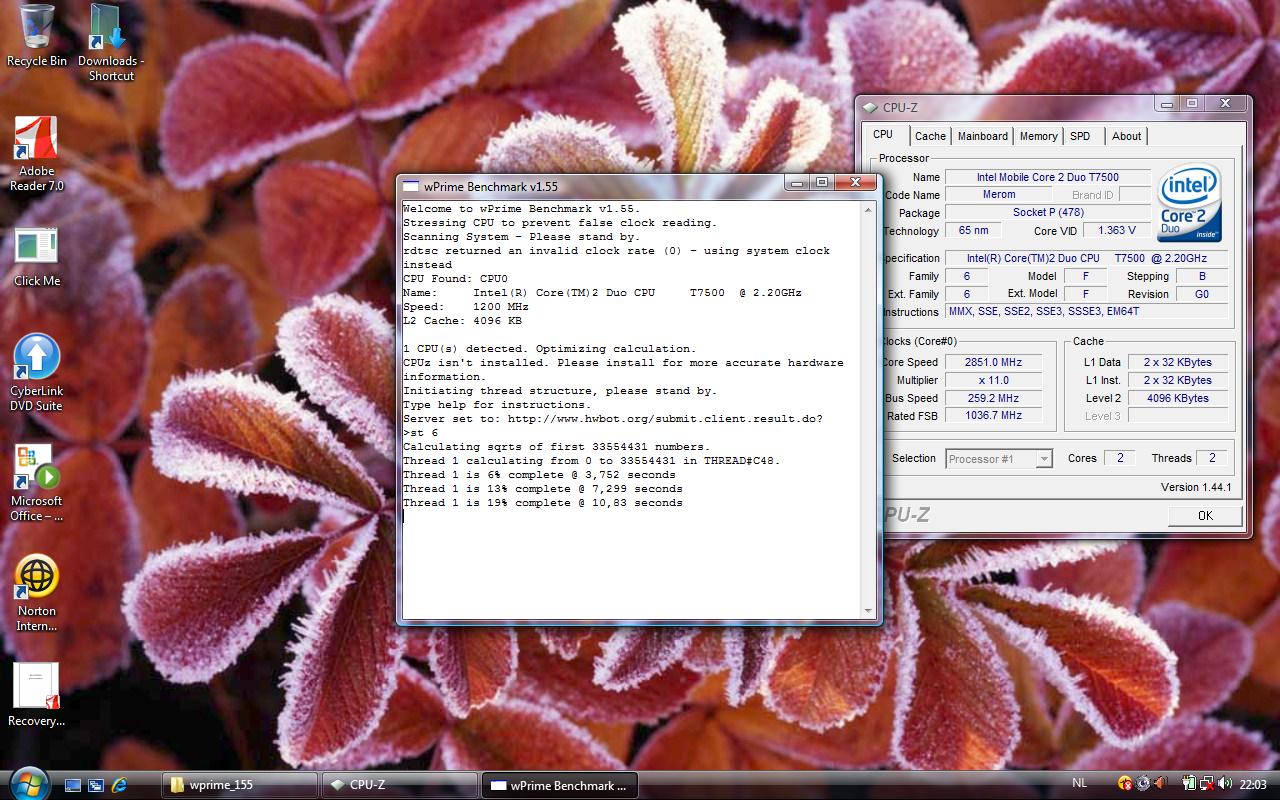The height and width of the screenshot is (800, 1280).
Task: Click the Norton tray icon with red X
Action: [1125, 784]
